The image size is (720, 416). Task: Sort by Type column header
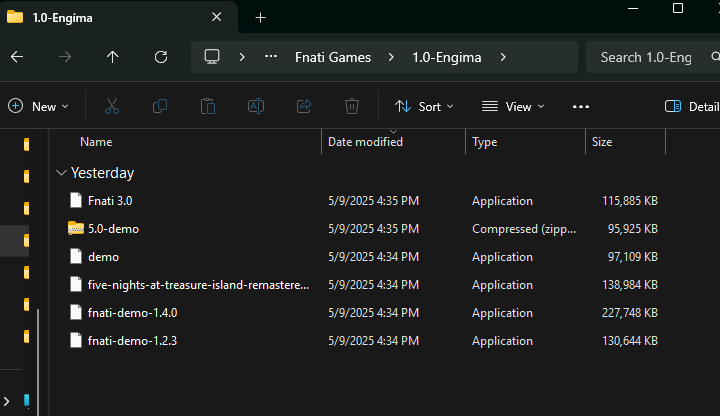484,142
